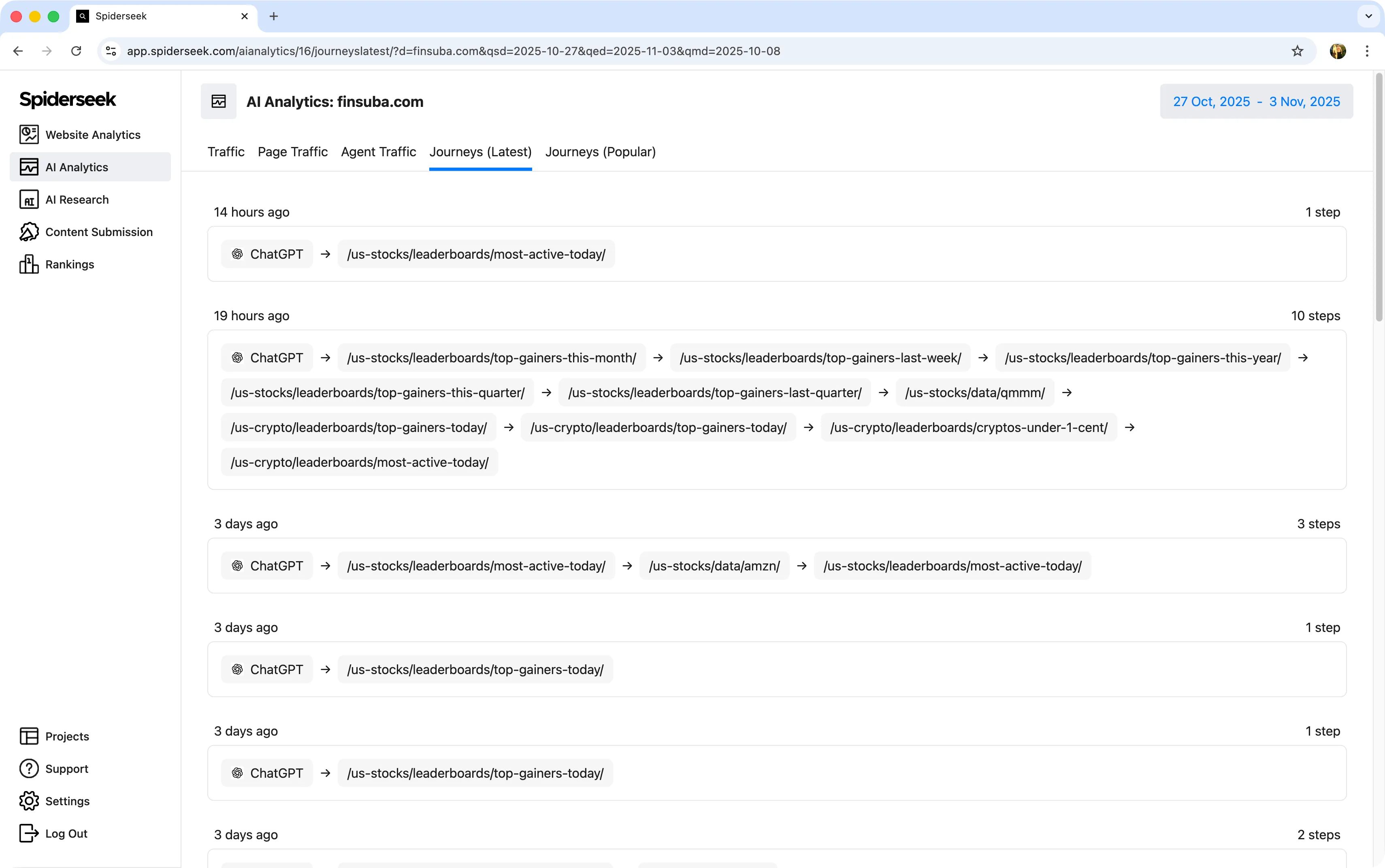Reload the page in the browser
The height and width of the screenshot is (868, 1385).
(76, 51)
